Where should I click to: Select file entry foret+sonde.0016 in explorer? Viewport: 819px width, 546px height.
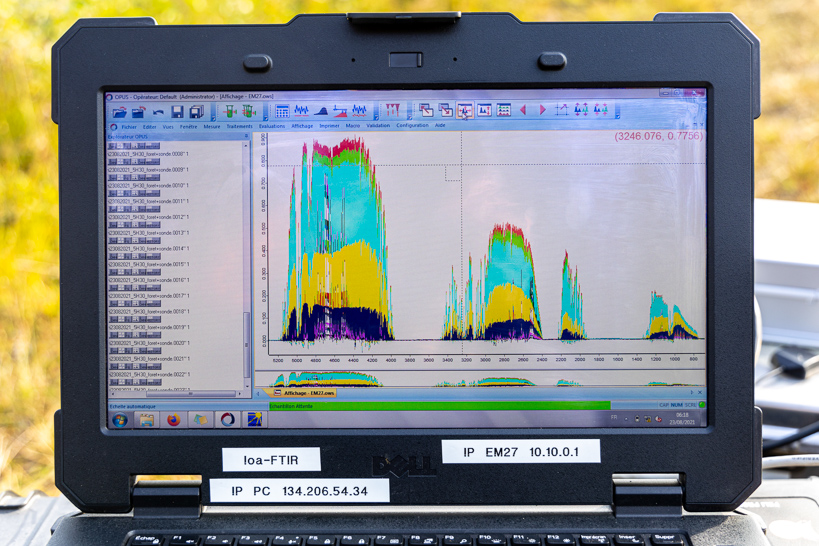point(148,280)
